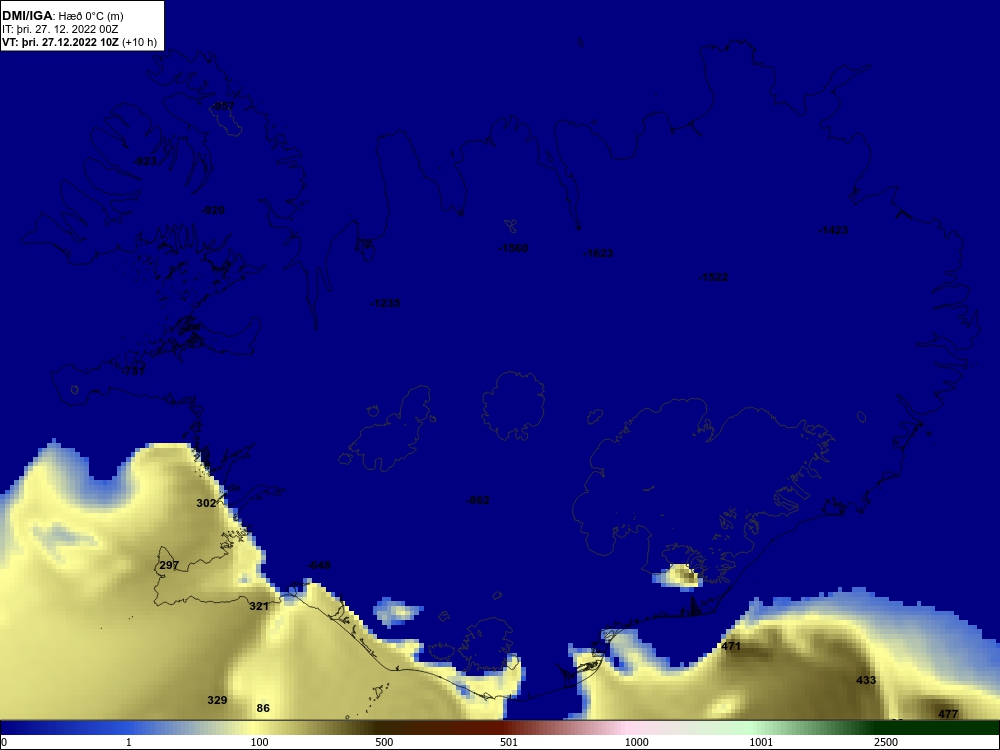Click the map value 477
The height and width of the screenshot is (750, 1000).
948,714
